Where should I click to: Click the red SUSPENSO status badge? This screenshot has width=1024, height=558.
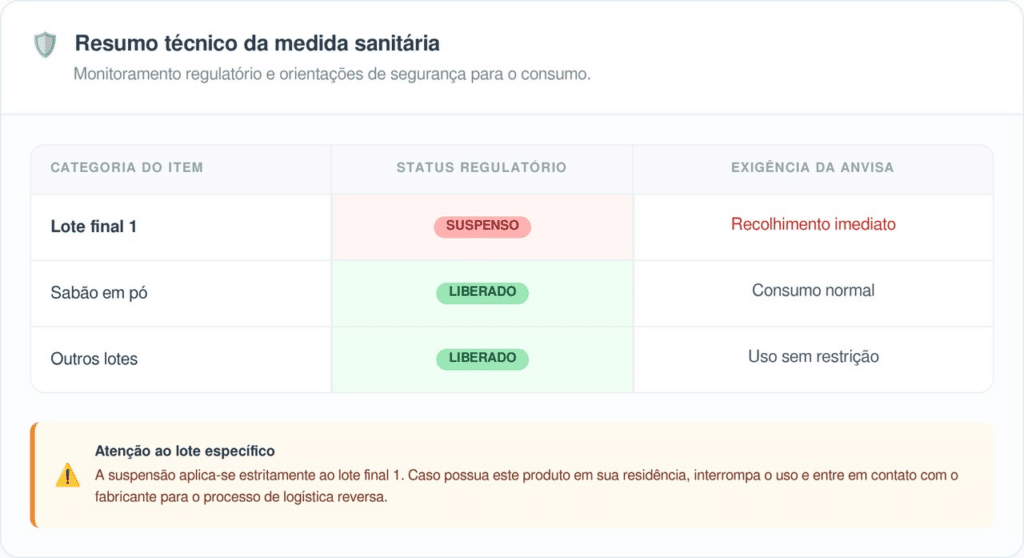click(x=482, y=226)
